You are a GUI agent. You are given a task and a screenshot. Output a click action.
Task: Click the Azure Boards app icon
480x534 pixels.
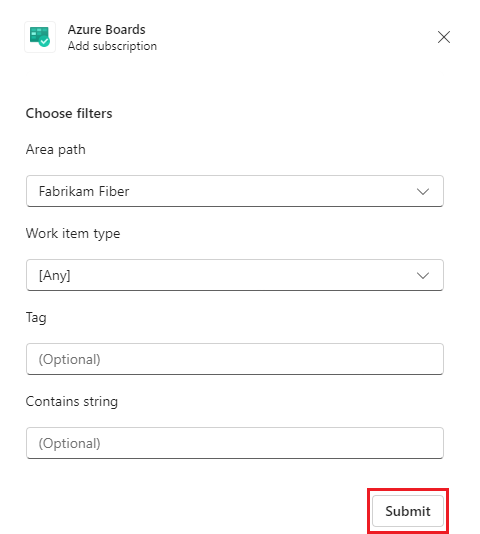[x=40, y=37]
